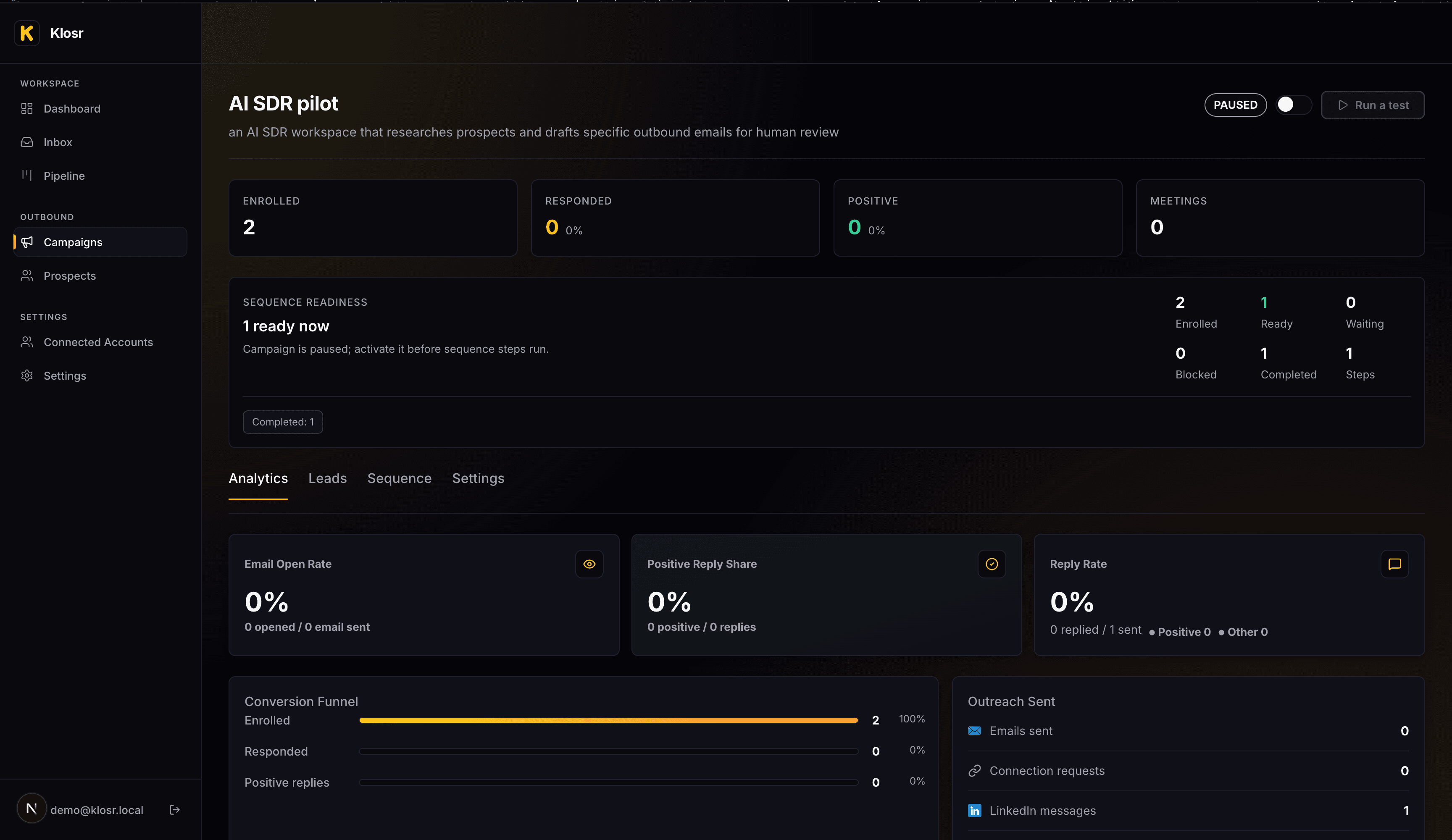This screenshot has width=1452, height=840.
Task: Click the Connection requests row label
Action: 1047,770
